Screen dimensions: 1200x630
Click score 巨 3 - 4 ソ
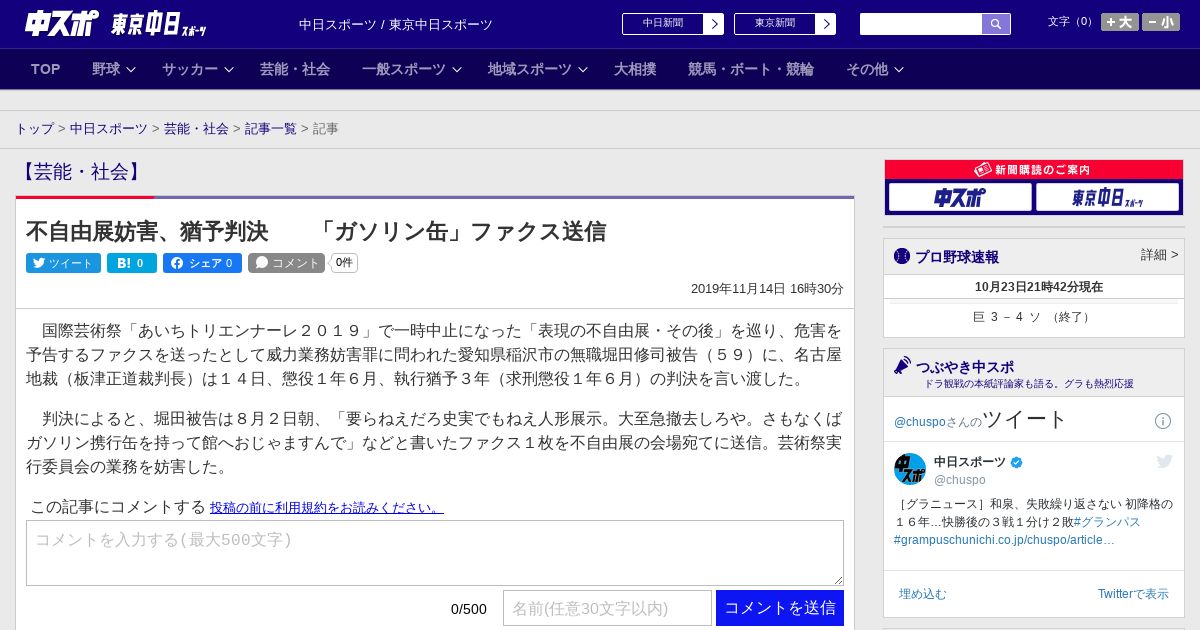pos(1034,317)
